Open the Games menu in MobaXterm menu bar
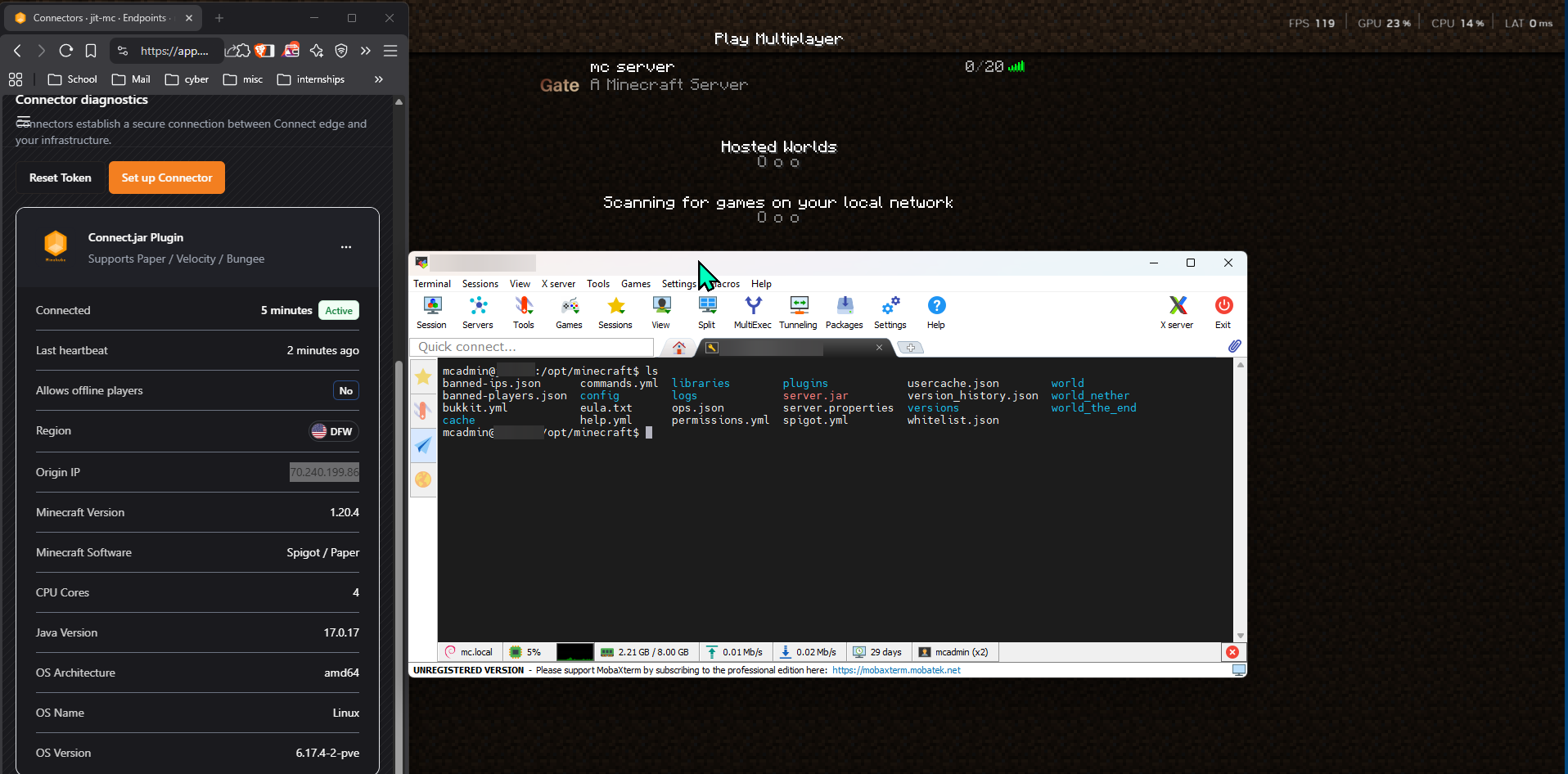1568x774 pixels. [636, 284]
